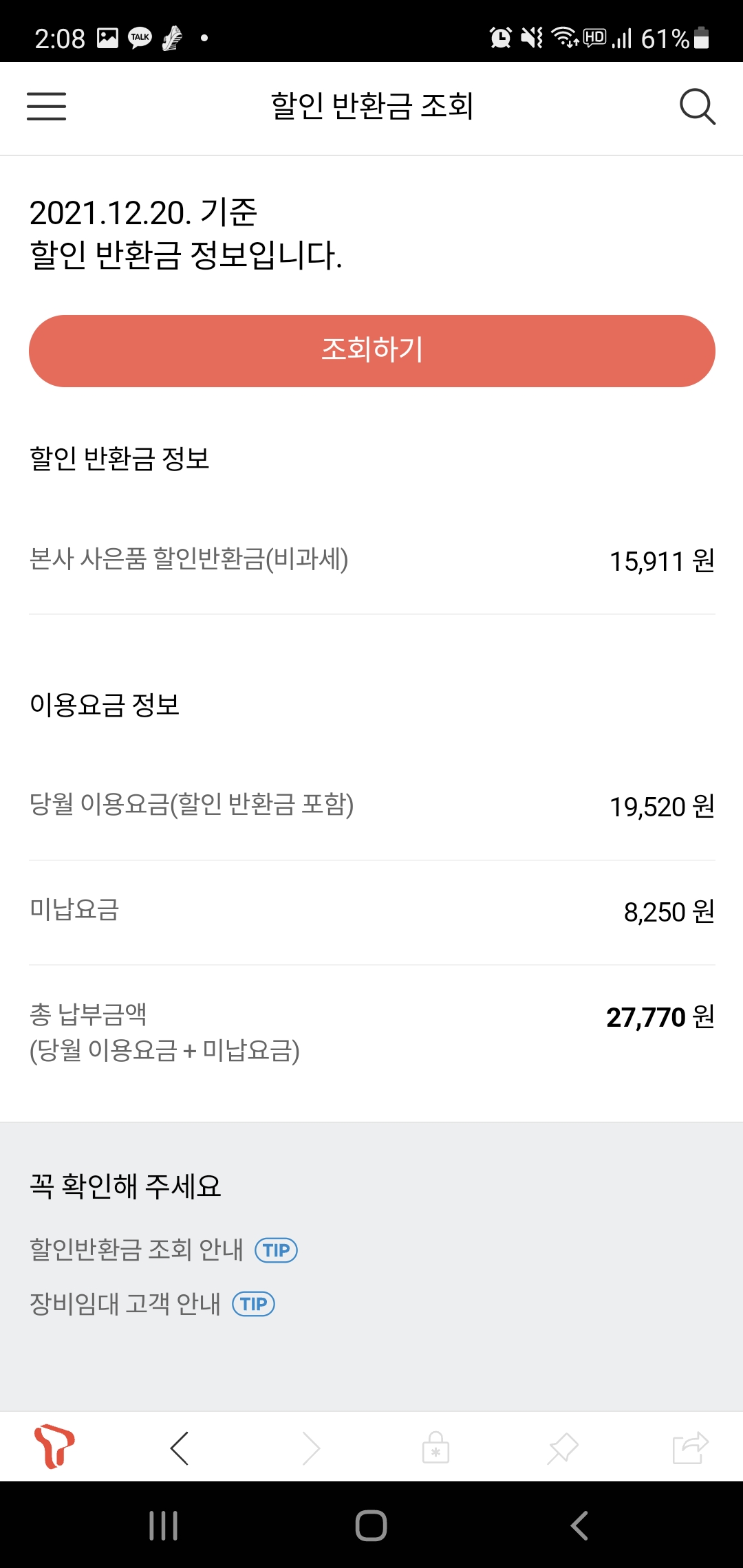This screenshot has width=743, height=1568.
Task: Open TIP for 장비임대 고객 안내
Action: coord(253,1304)
